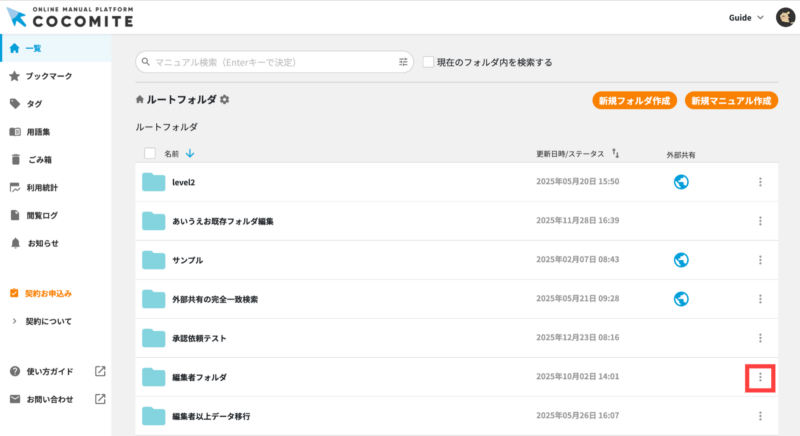Enable 現在のフォルダ内を検索する checkbox
Viewport: 800px width, 436px height.
428,62
